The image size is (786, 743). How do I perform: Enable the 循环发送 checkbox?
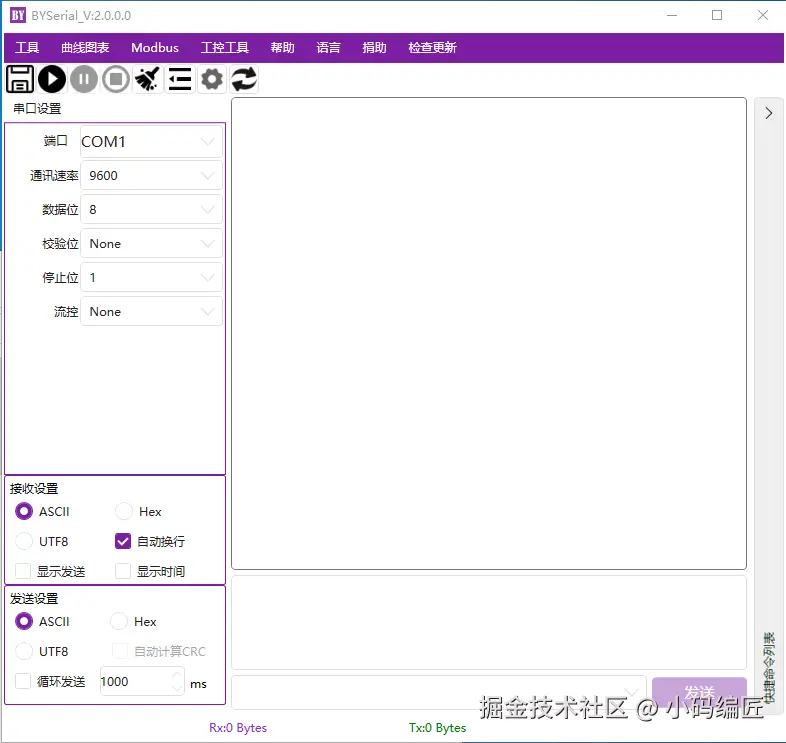click(23, 681)
